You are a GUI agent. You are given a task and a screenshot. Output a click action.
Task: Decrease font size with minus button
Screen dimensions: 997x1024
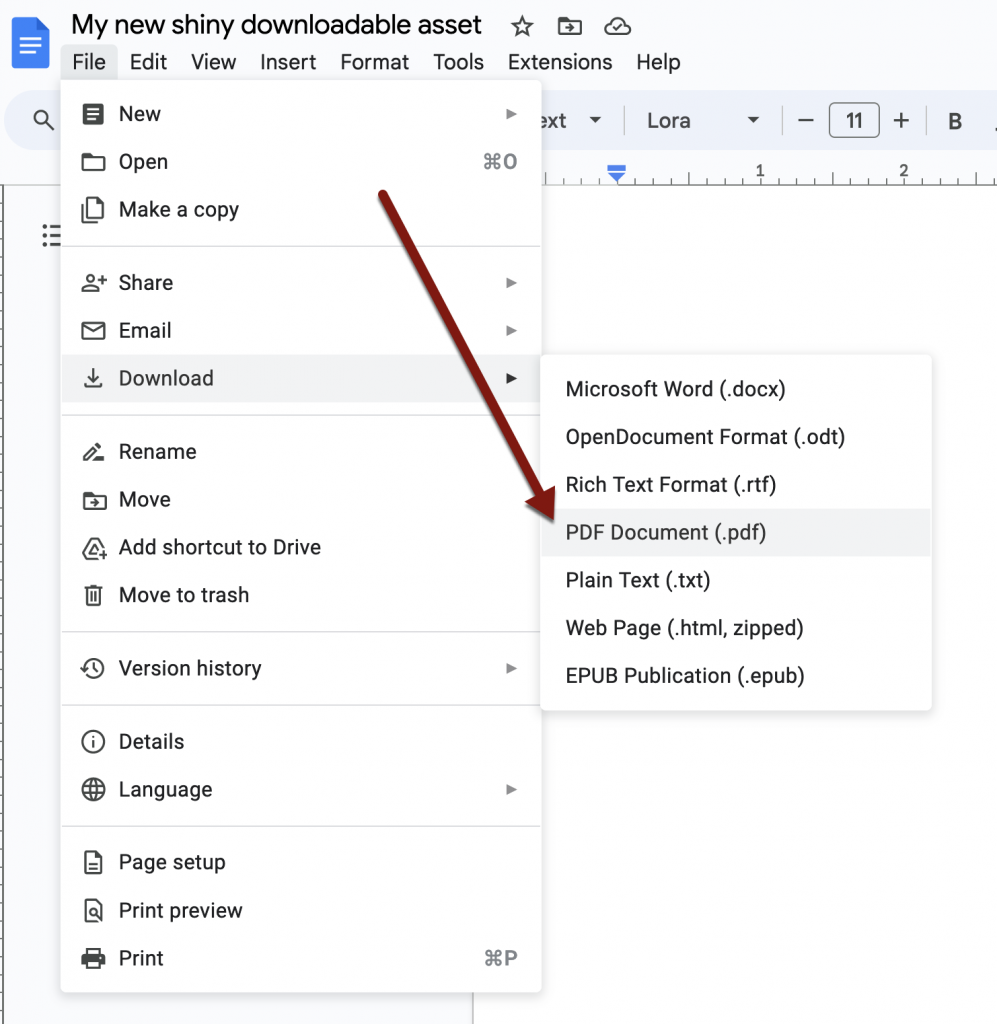coord(806,120)
